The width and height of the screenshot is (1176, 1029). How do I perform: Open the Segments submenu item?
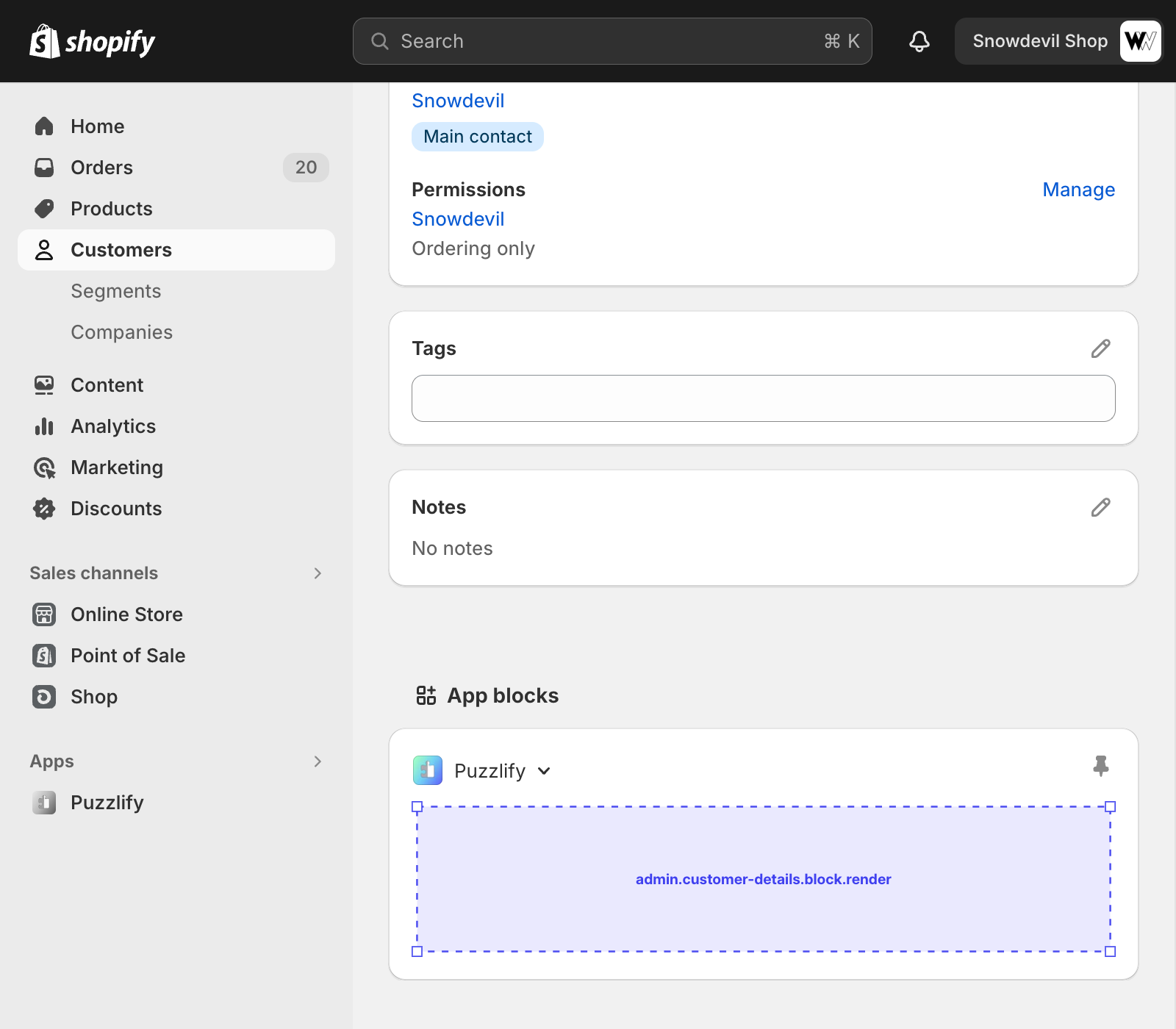115,291
